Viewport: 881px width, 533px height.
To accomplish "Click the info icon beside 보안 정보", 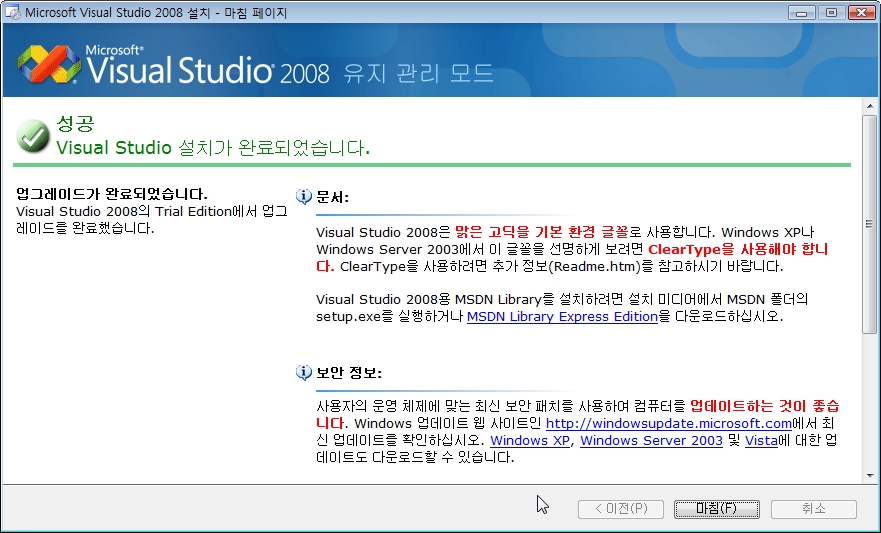I will click(304, 372).
